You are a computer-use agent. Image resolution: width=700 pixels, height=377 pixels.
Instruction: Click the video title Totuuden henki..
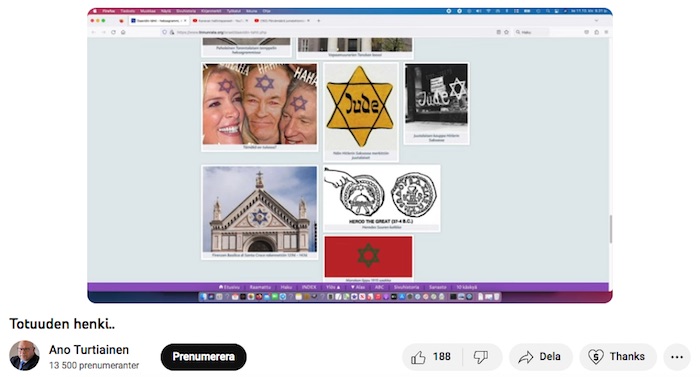[x=62, y=324]
